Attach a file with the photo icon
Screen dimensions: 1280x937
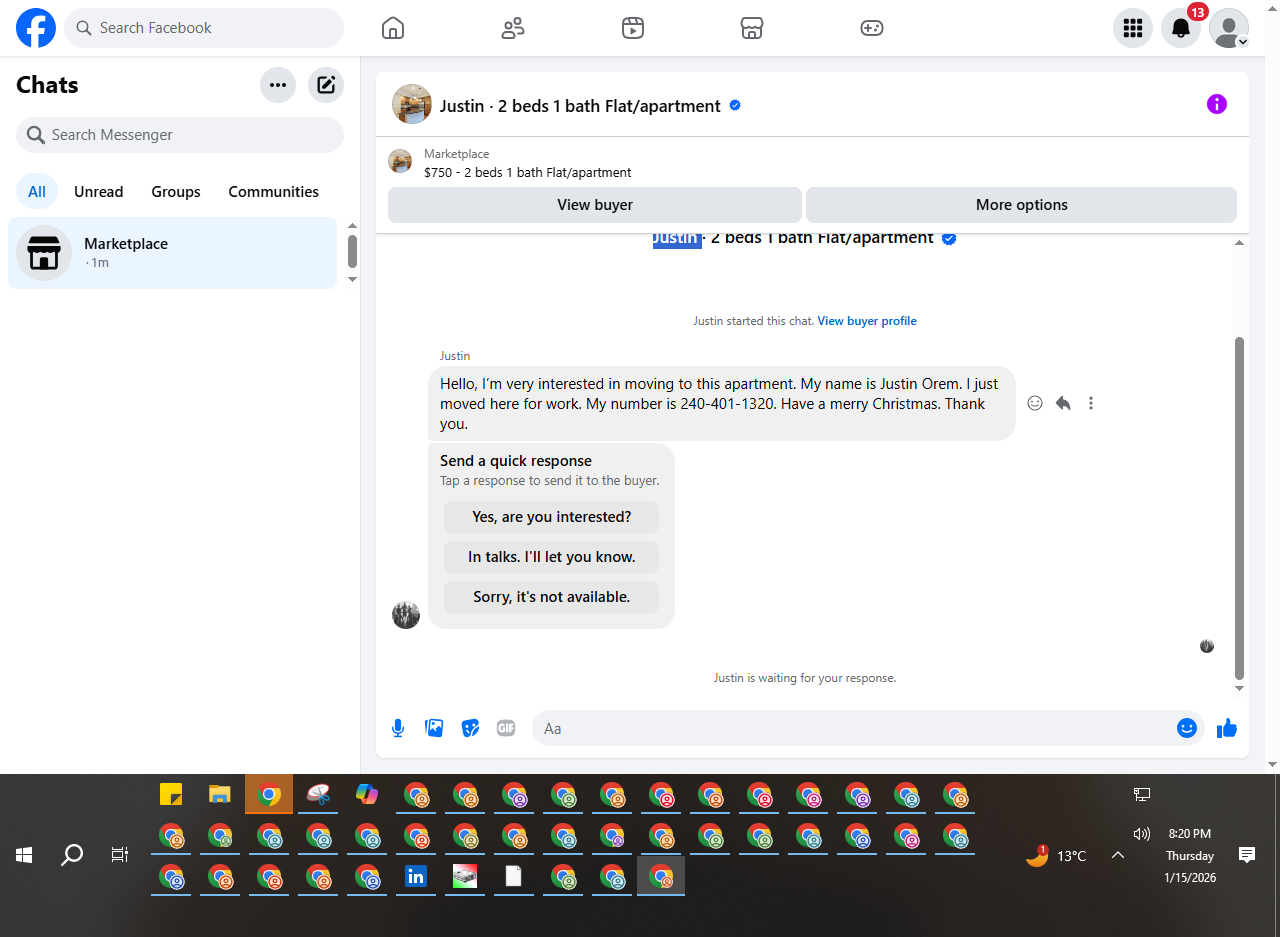click(x=434, y=728)
